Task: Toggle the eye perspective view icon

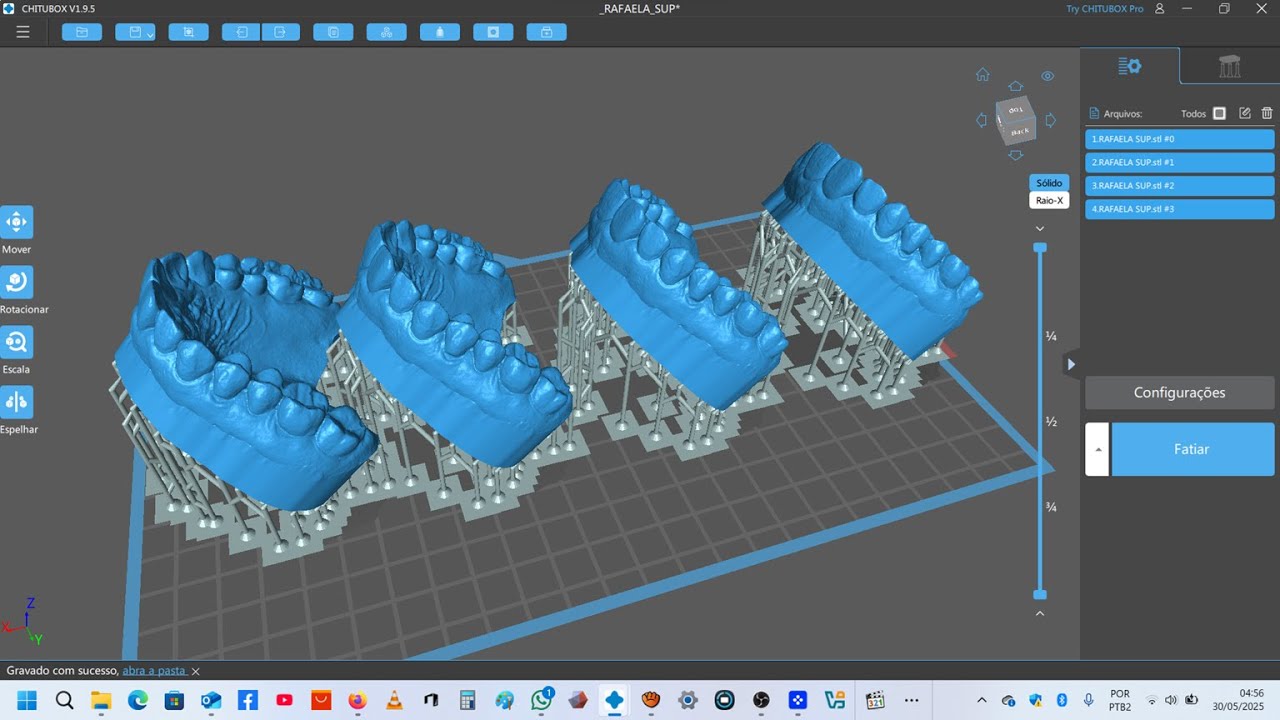Action: [1048, 76]
